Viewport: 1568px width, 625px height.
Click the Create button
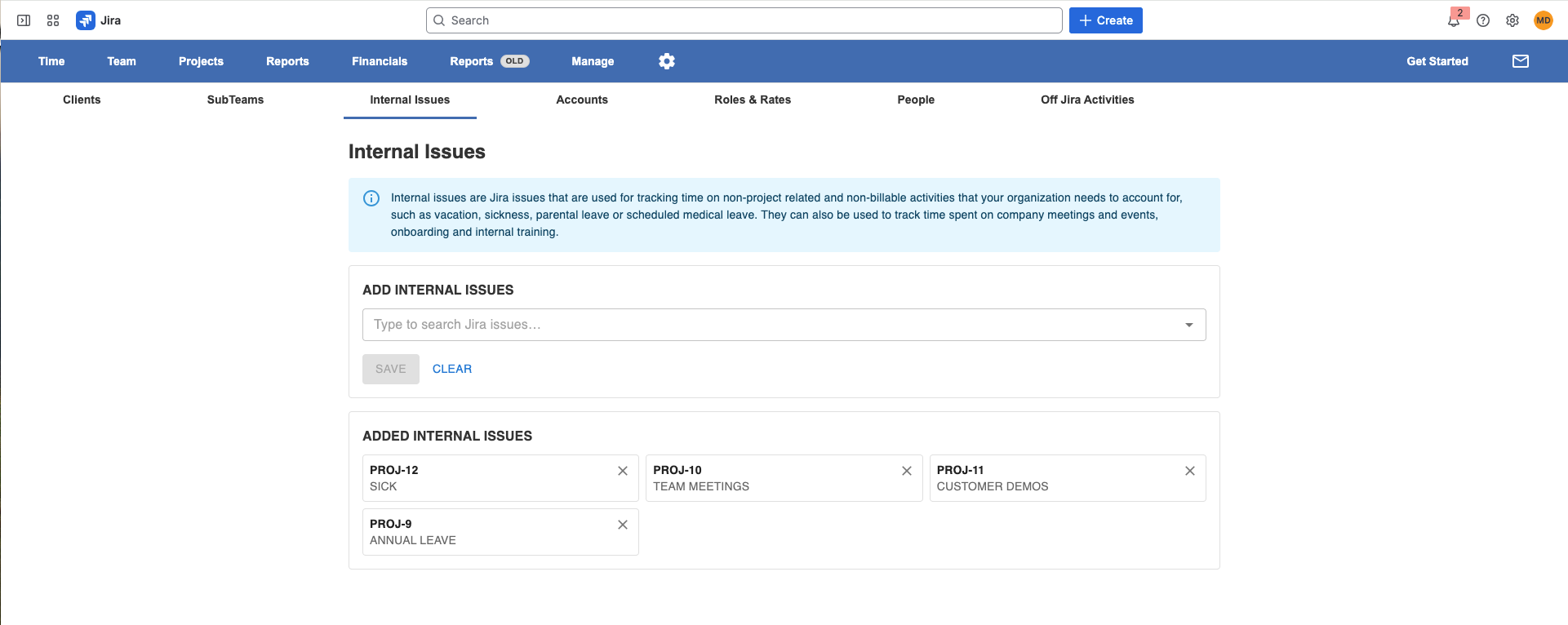[1106, 20]
